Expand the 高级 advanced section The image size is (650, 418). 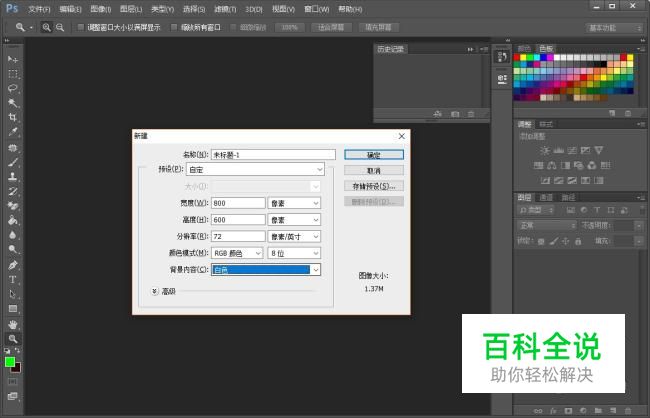(155, 291)
